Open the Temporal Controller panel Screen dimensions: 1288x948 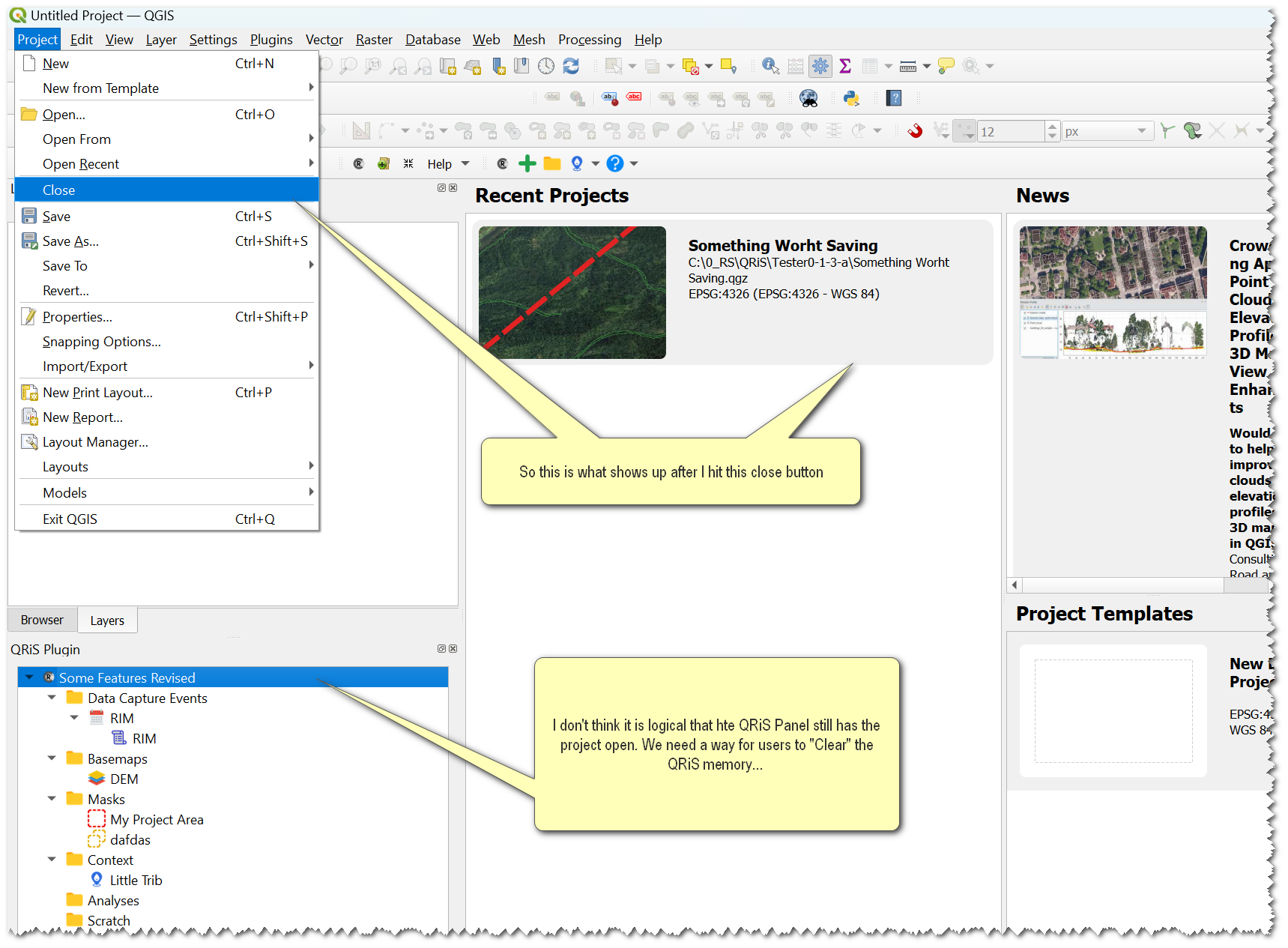545,66
